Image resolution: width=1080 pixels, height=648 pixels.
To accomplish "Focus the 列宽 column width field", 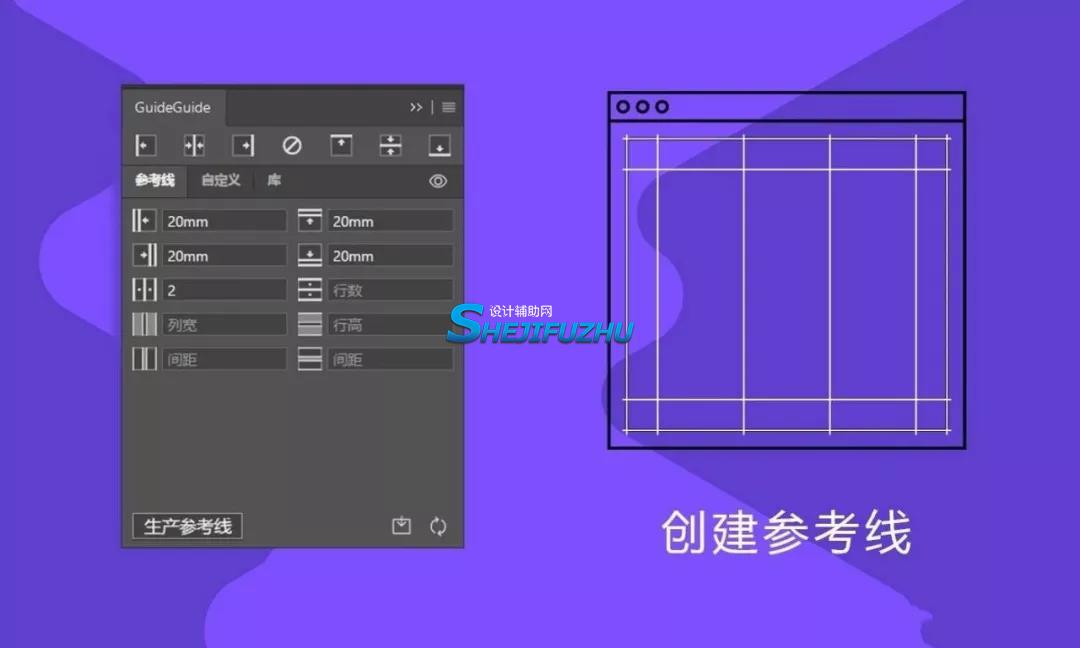I will tap(225, 324).
